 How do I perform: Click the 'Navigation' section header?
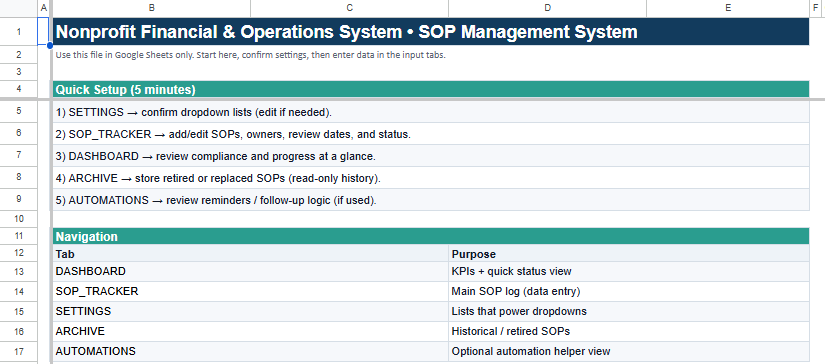tap(431, 236)
